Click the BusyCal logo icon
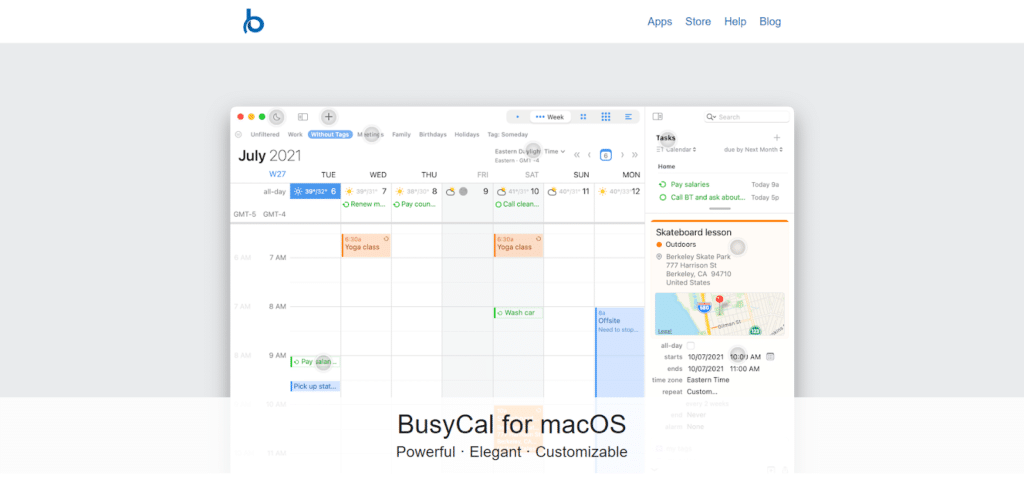 [253, 21]
